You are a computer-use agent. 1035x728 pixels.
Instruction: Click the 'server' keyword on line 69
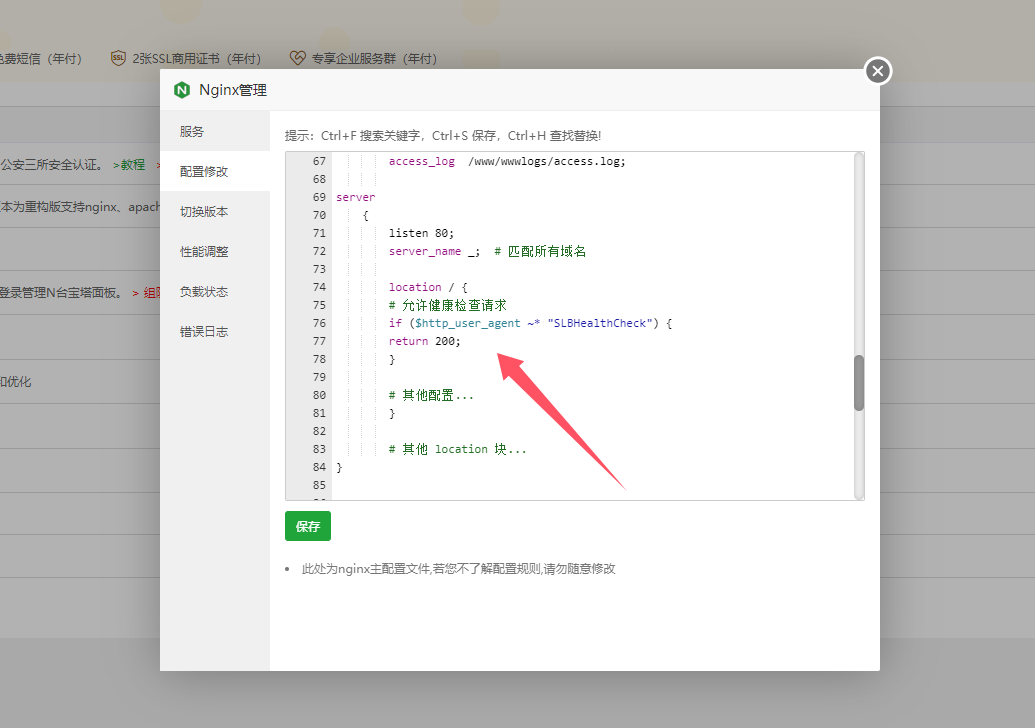pos(356,197)
